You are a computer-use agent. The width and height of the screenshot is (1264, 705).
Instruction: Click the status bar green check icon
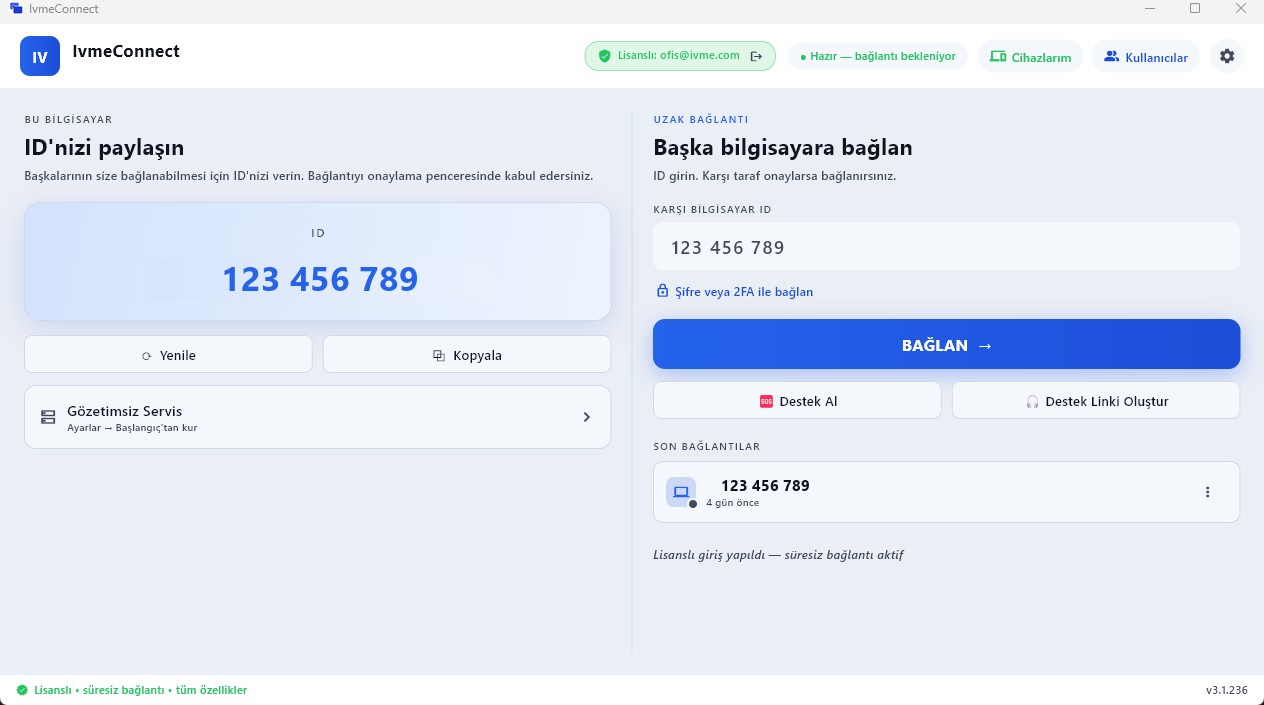click(x=22, y=690)
